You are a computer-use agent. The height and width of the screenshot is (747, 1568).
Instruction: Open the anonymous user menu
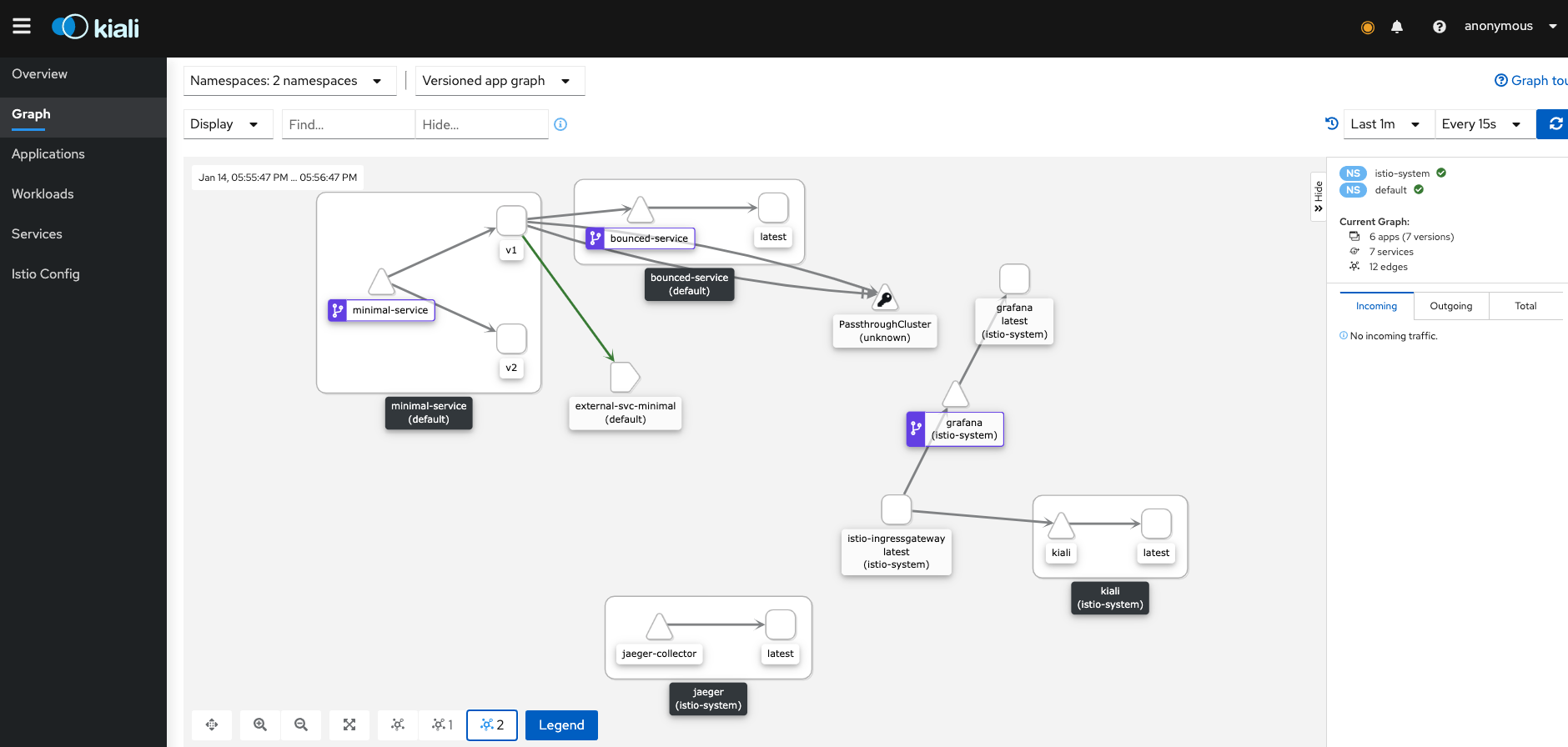[x=1510, y=27]
